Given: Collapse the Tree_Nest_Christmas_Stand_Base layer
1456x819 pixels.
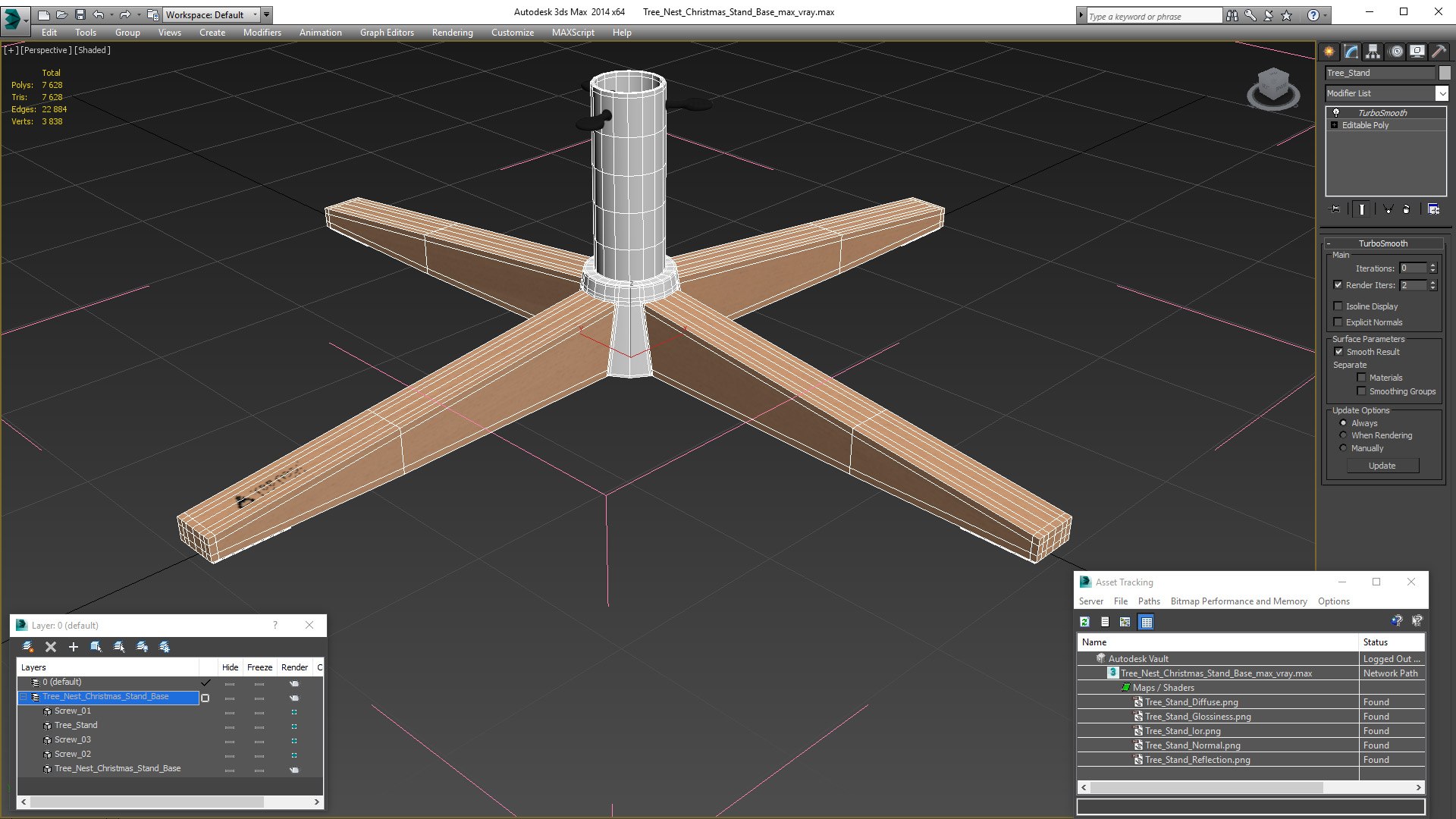Looking at the screenshot, I should tap(24, 697).
